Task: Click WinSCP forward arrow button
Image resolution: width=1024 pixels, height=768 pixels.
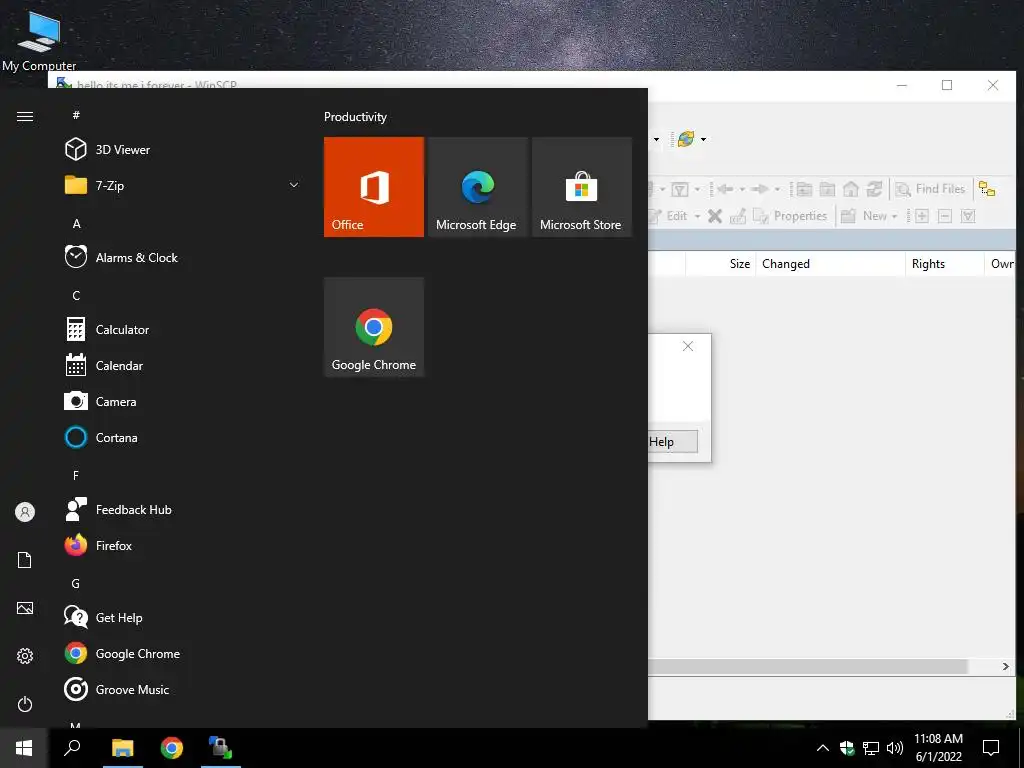Action: point(760,189)
